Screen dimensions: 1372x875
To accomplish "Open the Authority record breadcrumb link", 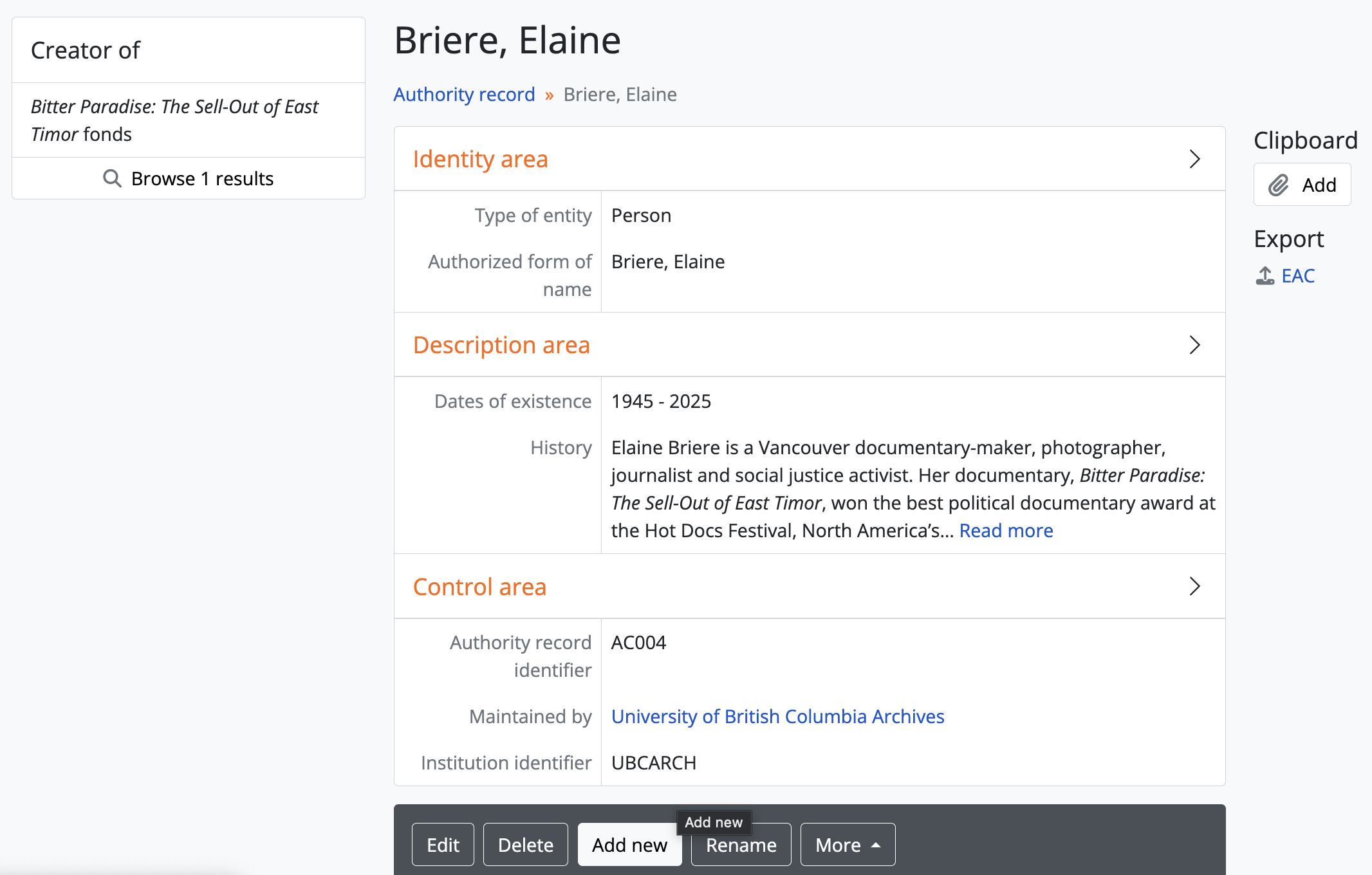I will [x=464, y=95].
